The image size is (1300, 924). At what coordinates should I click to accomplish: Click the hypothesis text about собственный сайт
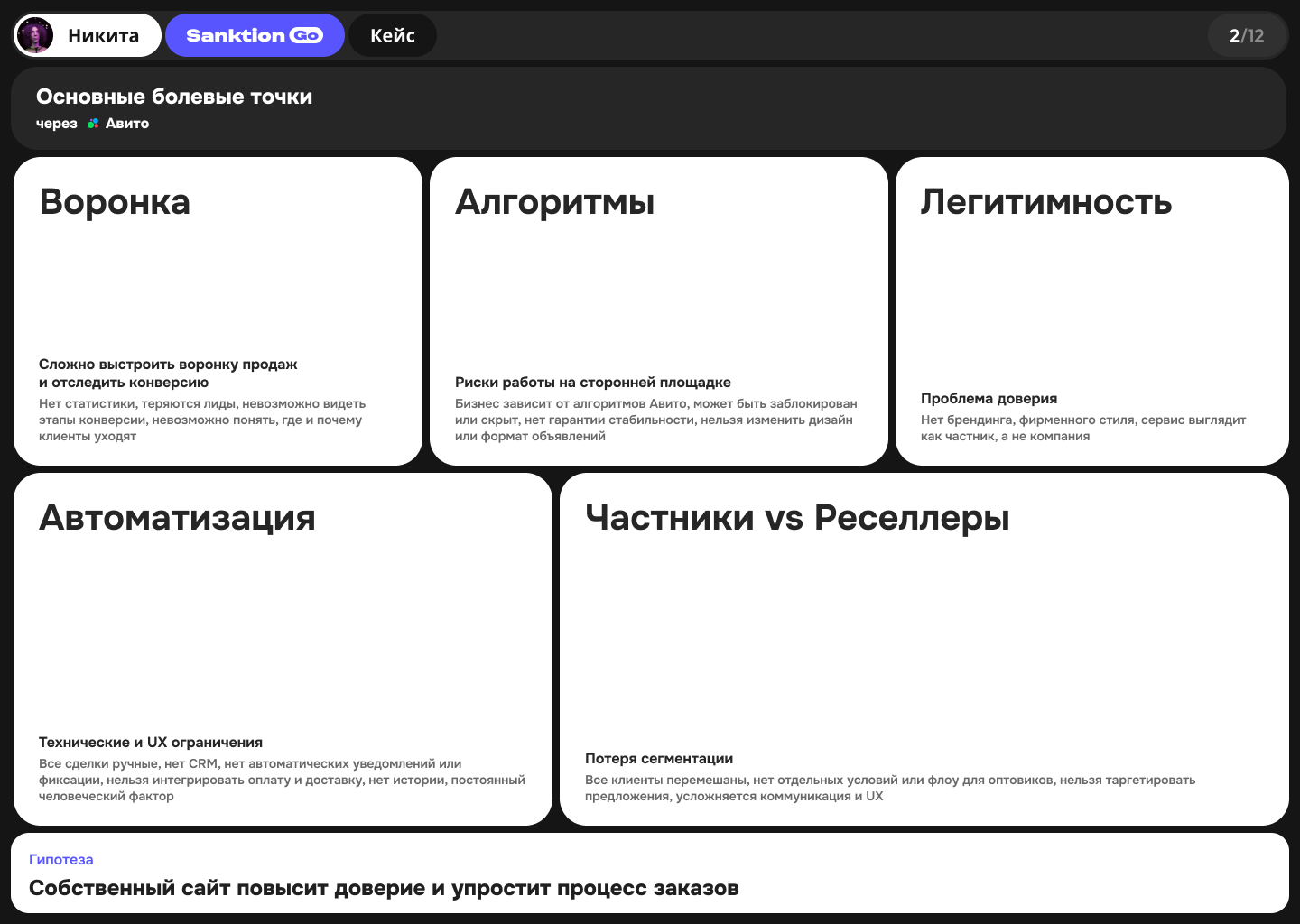pyautogui.click(x=384, y=888)
